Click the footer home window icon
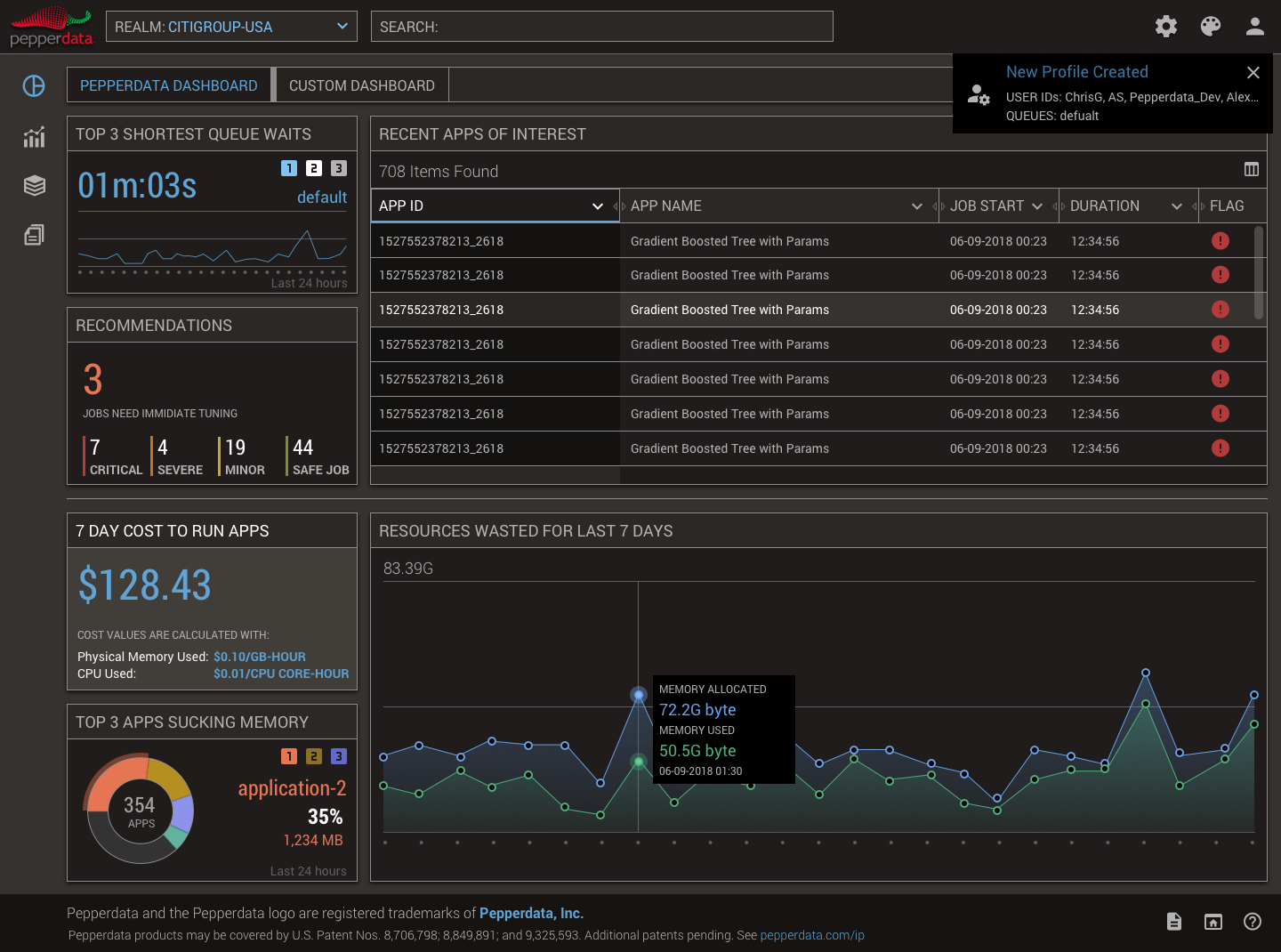Screen dimensions: 1281x952 (1213, 922)
